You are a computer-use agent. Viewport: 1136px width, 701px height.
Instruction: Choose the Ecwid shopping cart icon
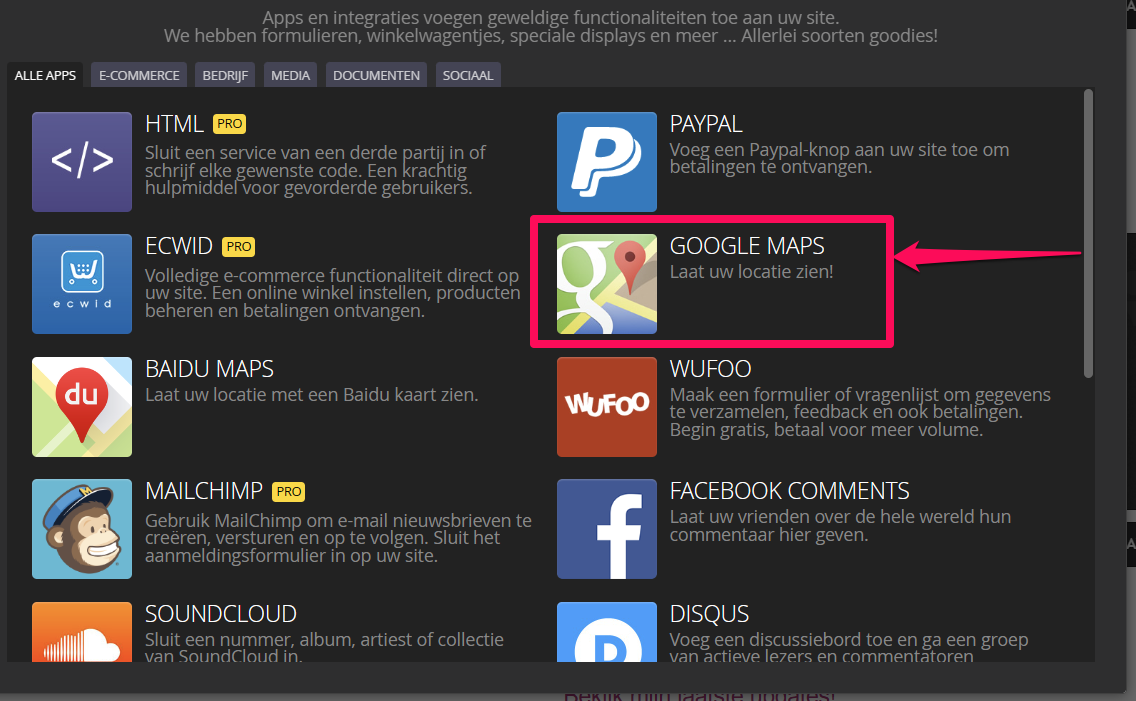[x=82, y=284]
